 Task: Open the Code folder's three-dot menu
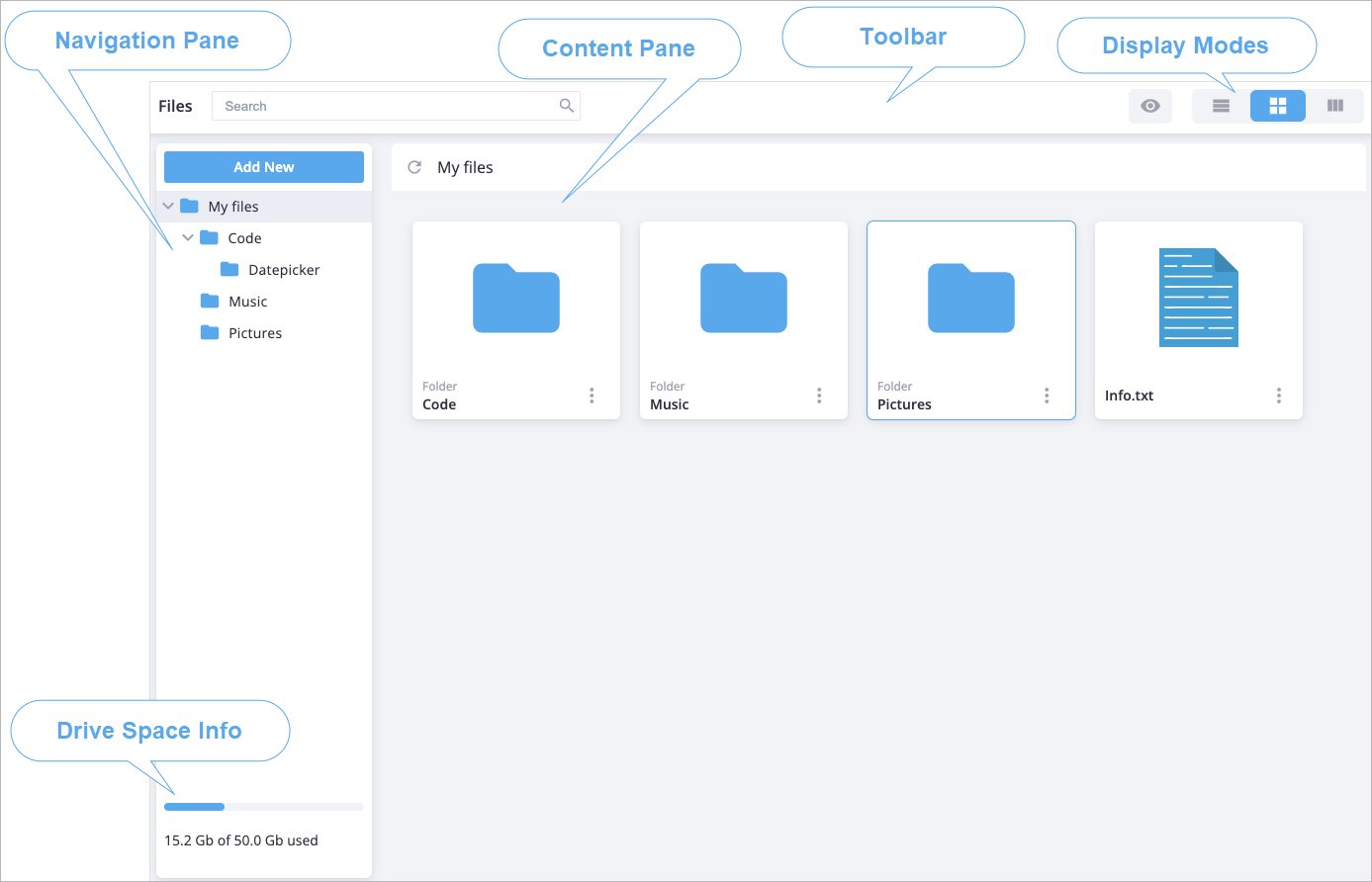[592, 396]
